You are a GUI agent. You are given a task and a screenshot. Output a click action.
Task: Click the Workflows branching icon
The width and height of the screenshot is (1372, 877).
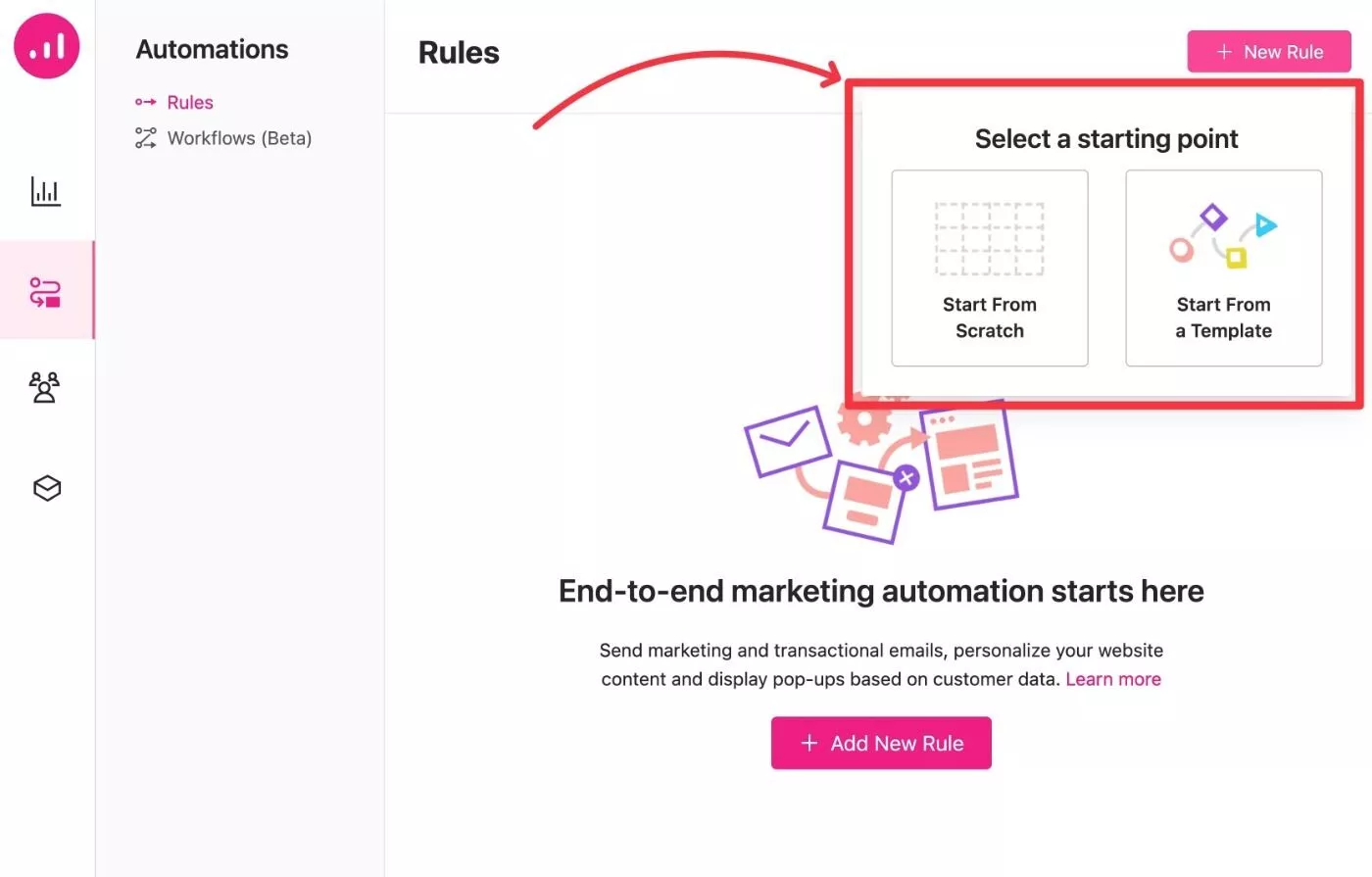(x=145, y=138)
